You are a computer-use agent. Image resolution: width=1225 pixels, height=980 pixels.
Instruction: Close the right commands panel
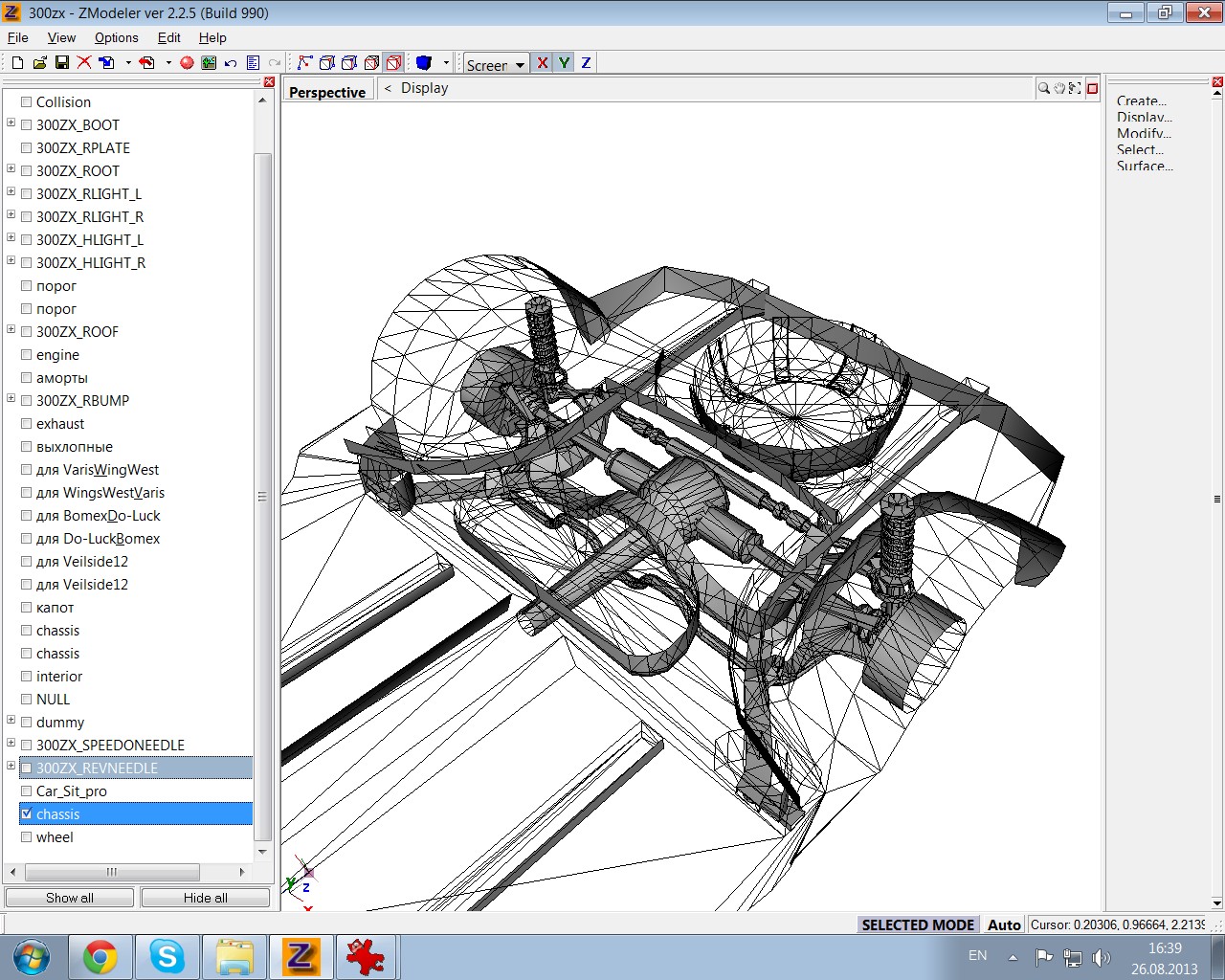point(1217,82)
